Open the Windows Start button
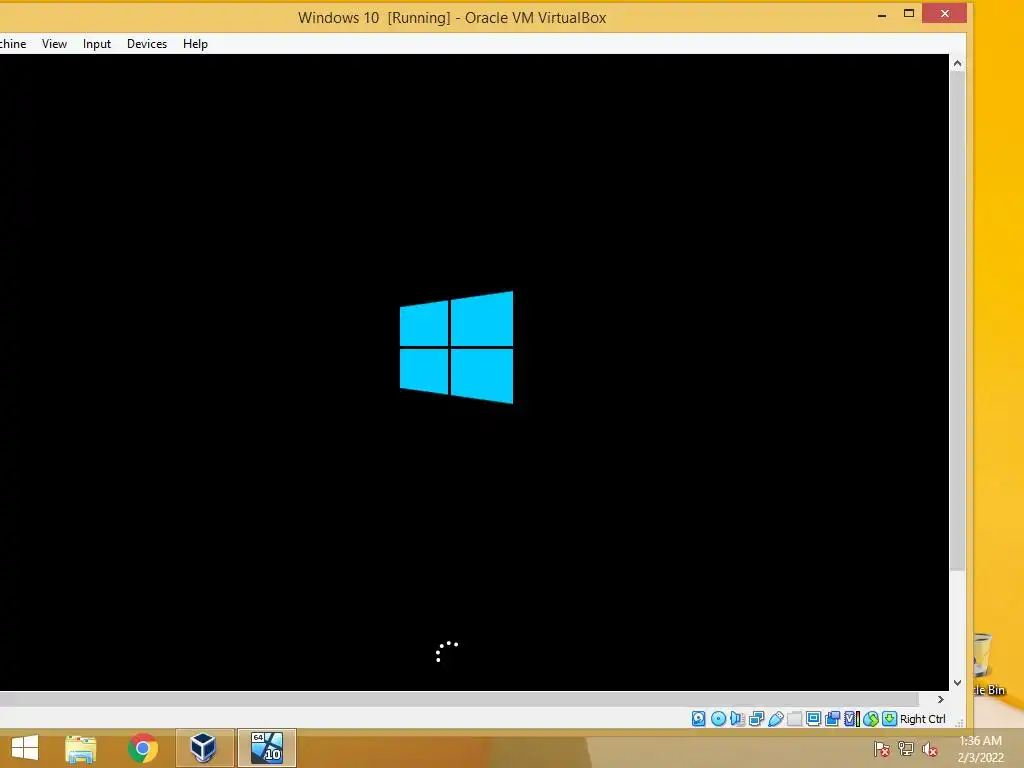Viewport: 1024px width, 768px height. click(x=25, y=748)
